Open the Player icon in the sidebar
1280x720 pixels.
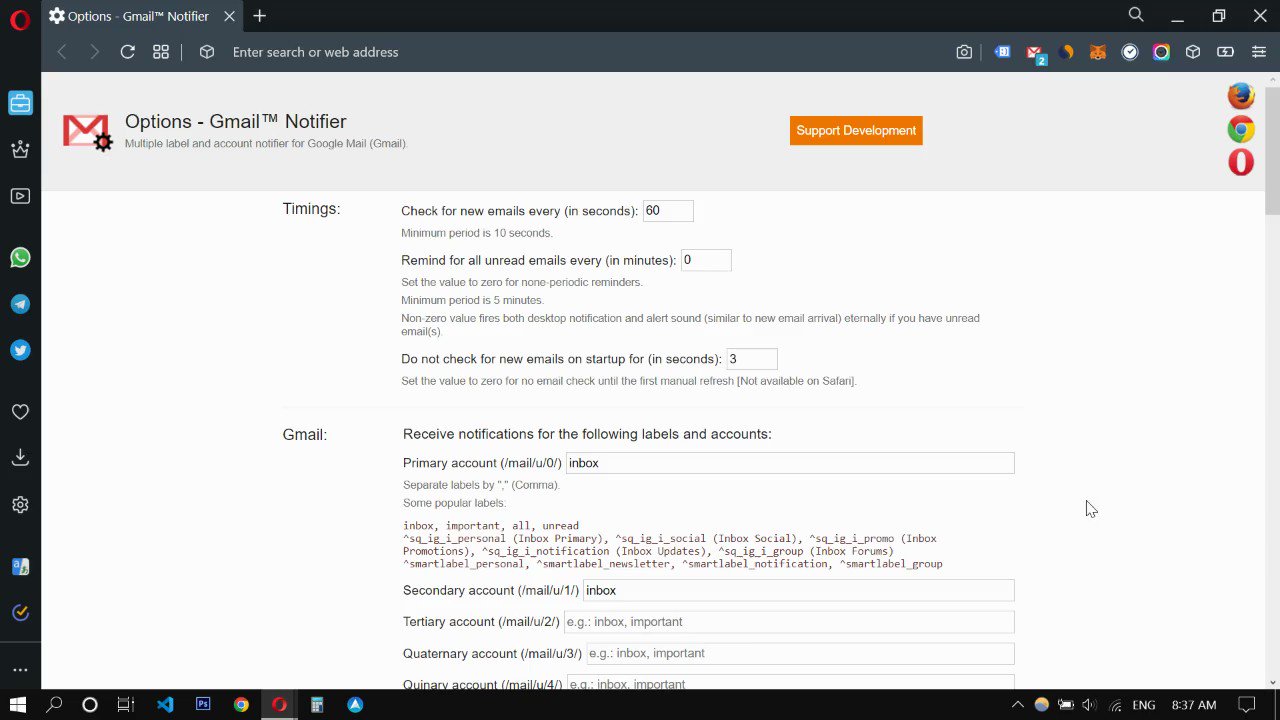tap(20, 196)
